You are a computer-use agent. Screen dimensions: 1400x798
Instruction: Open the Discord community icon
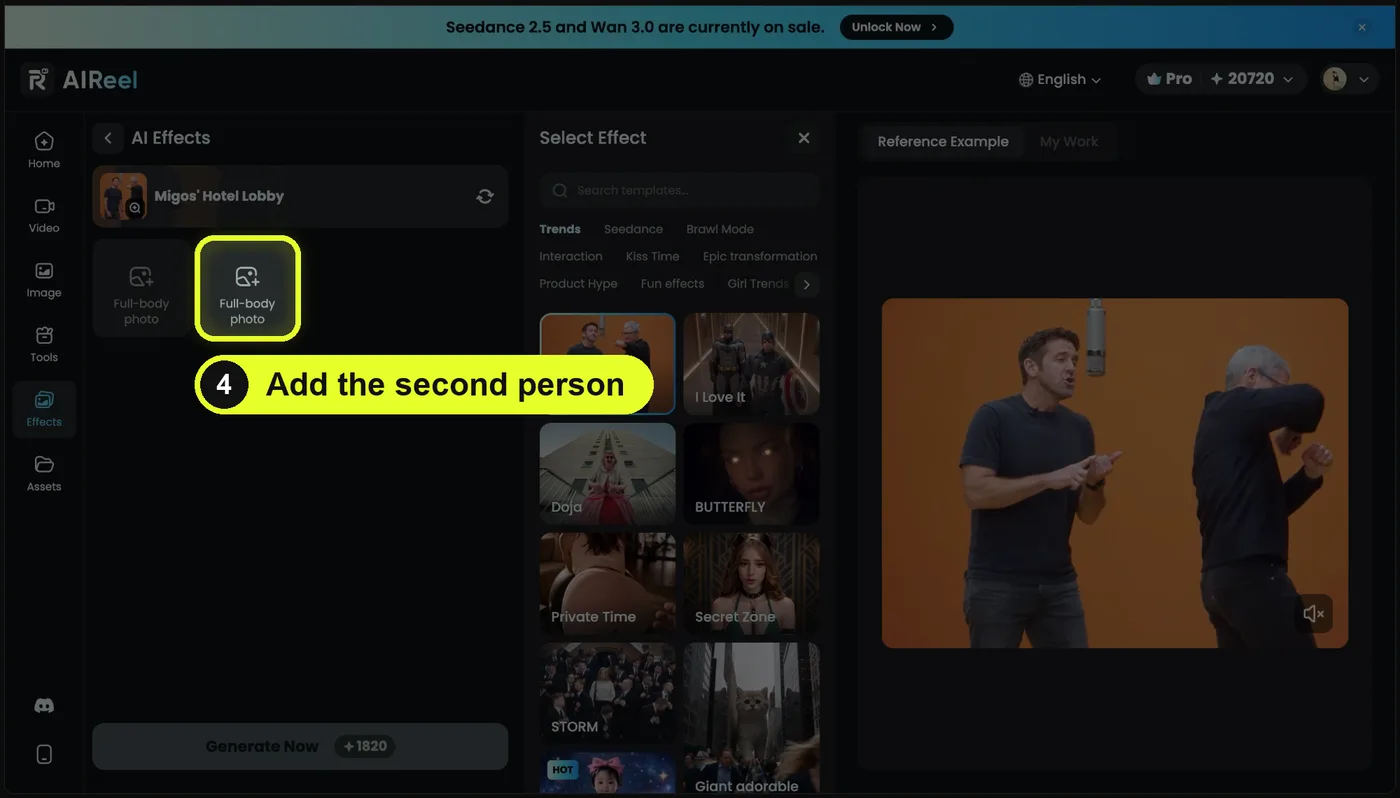pos(44,706)
